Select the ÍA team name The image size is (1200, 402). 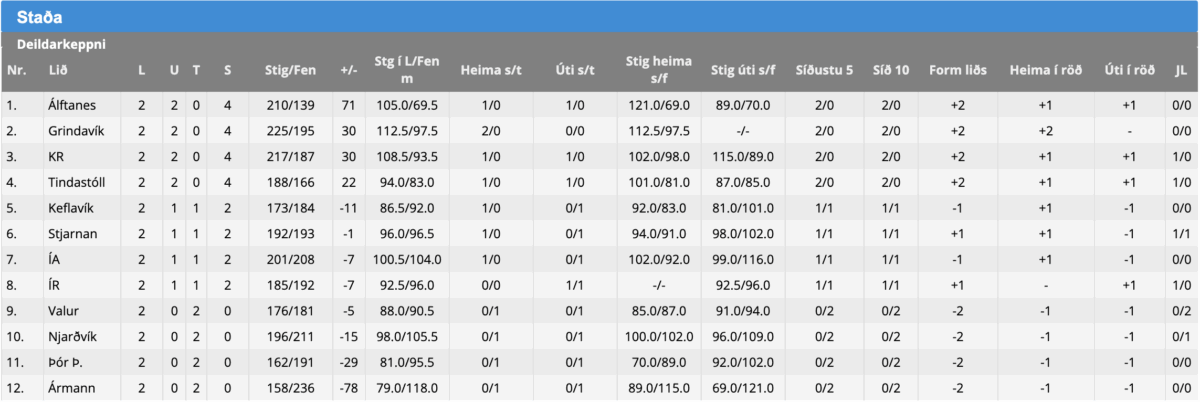[x=54, y=260]
